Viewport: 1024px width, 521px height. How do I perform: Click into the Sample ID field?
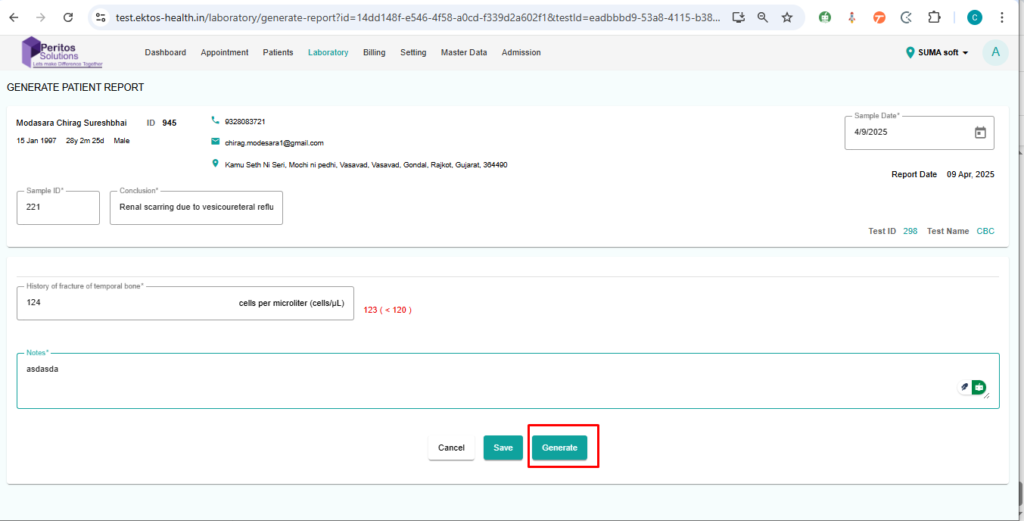[58, 208]
